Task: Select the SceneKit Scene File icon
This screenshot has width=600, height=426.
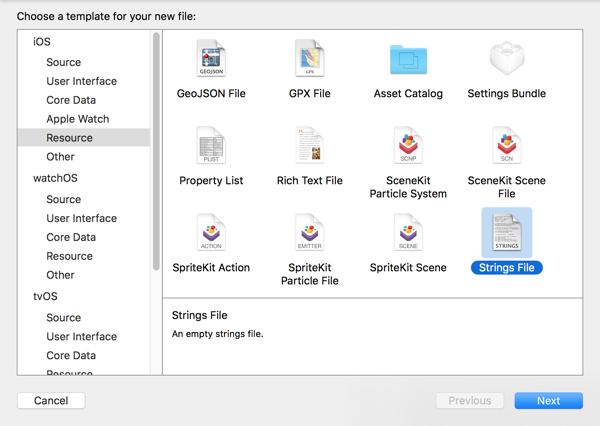Action: coord(506,147)
